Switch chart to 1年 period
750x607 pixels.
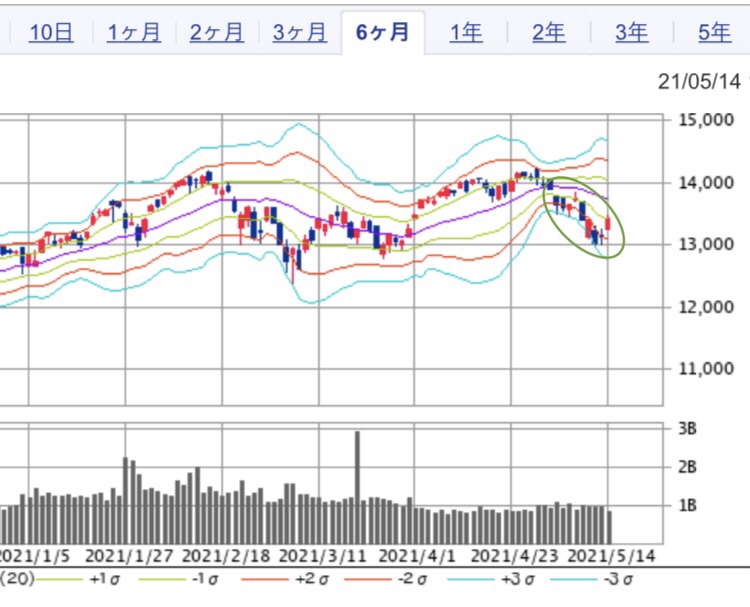[x=465, y=33]
